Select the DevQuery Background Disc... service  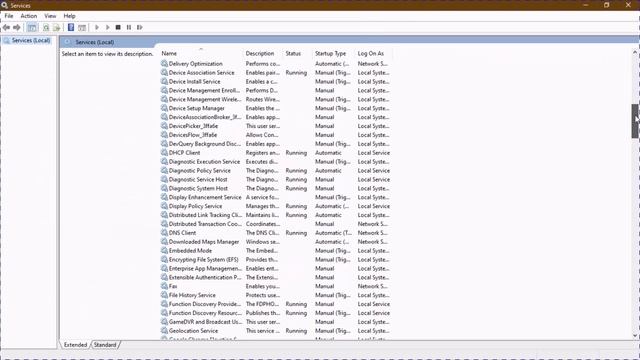click(276, 144)
